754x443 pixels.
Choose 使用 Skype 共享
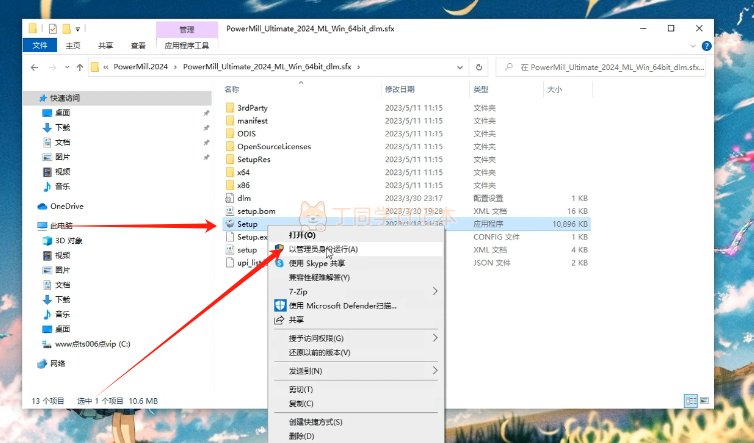pos(317,263)
